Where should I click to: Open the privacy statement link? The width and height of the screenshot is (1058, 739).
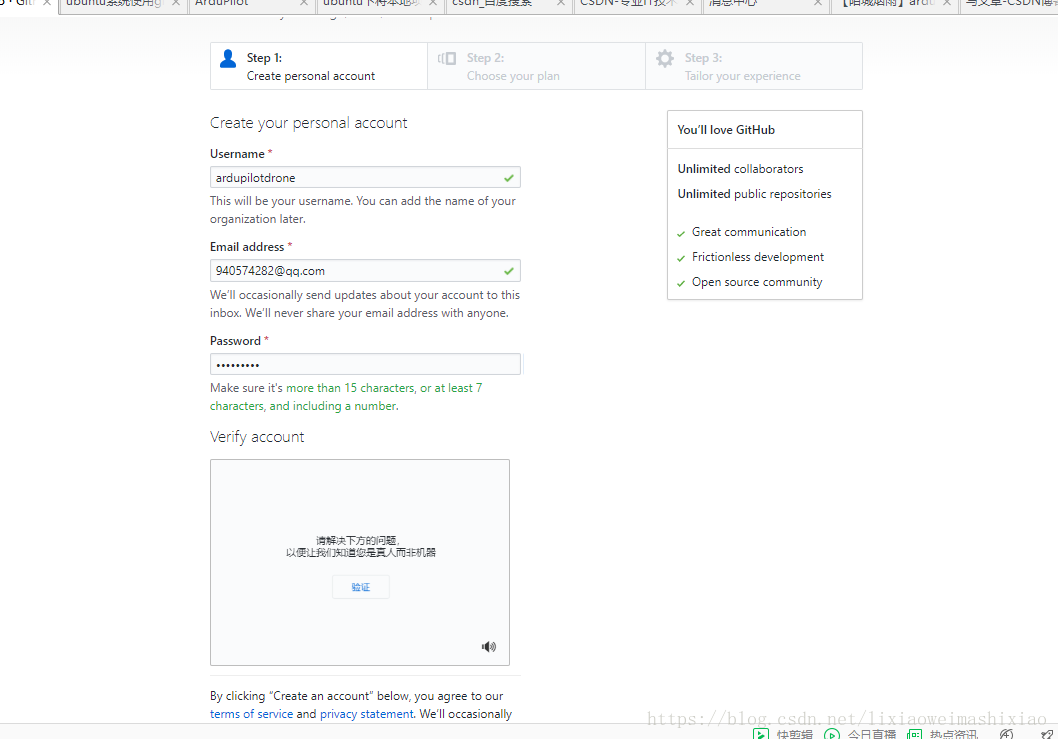[x=366, y=714]
